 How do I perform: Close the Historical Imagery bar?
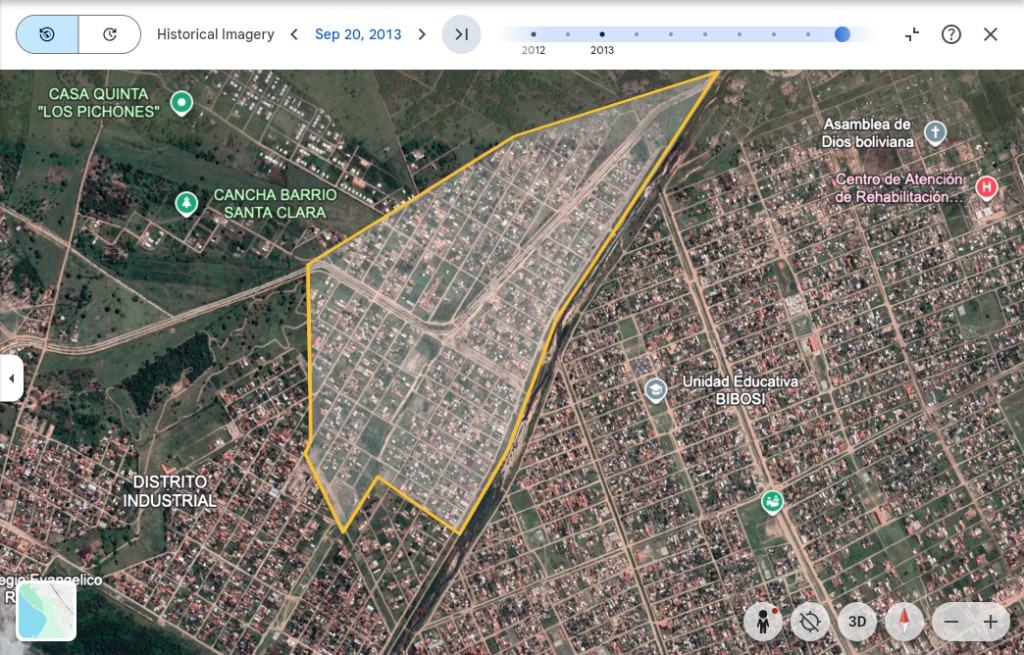[990, 34]
